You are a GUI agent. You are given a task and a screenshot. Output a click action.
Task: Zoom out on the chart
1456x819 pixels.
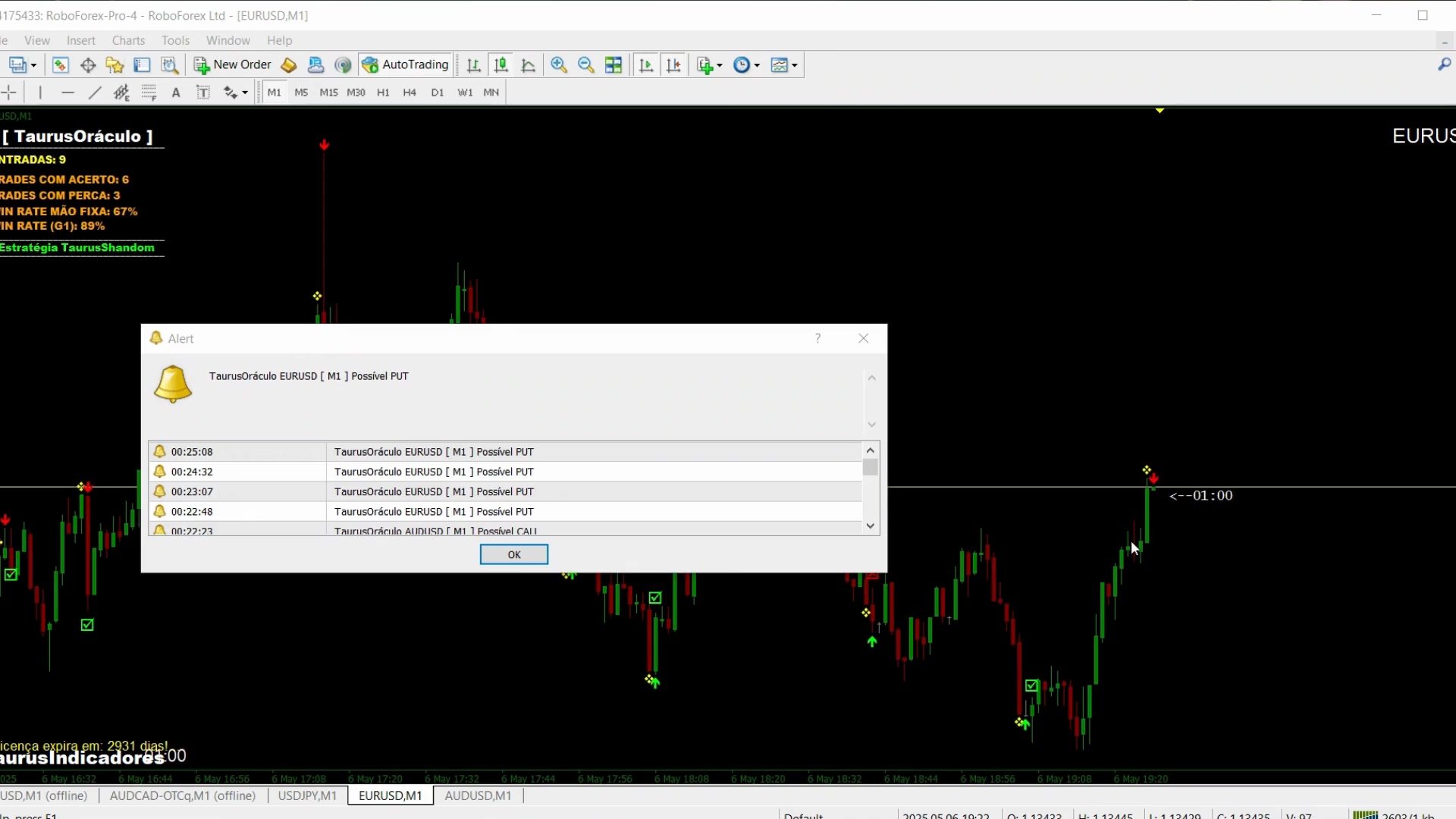tap(586, 65)
